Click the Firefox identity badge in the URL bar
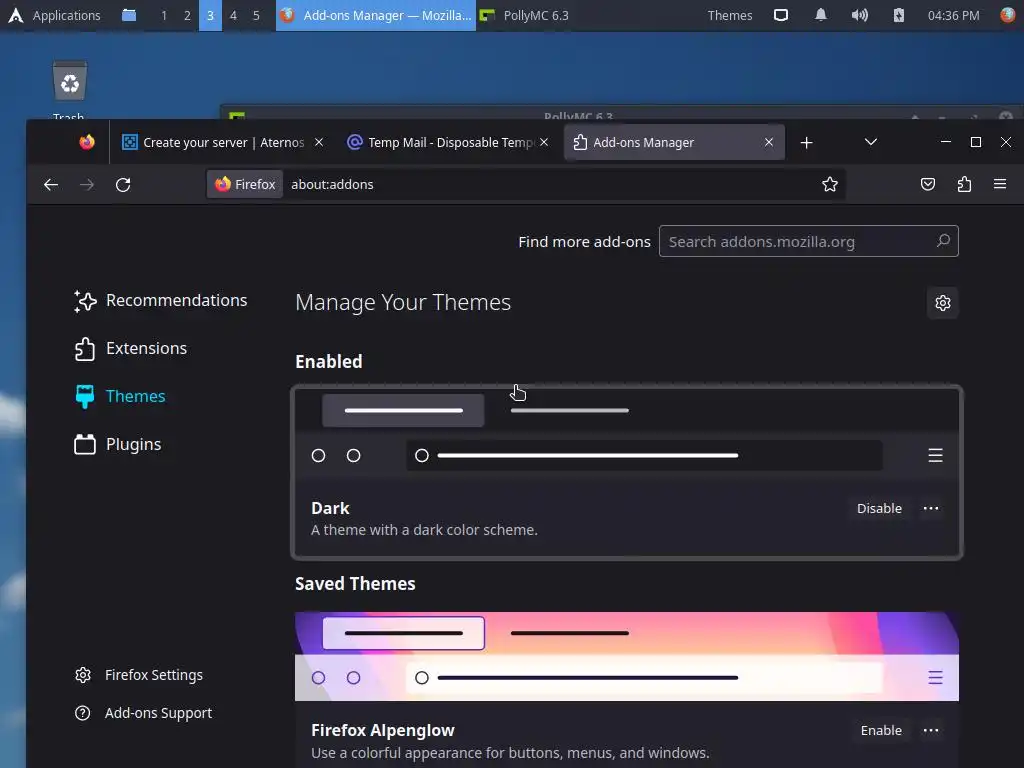Image resolution: width=1024 pixels, height=768 pixels. [246, 184]
